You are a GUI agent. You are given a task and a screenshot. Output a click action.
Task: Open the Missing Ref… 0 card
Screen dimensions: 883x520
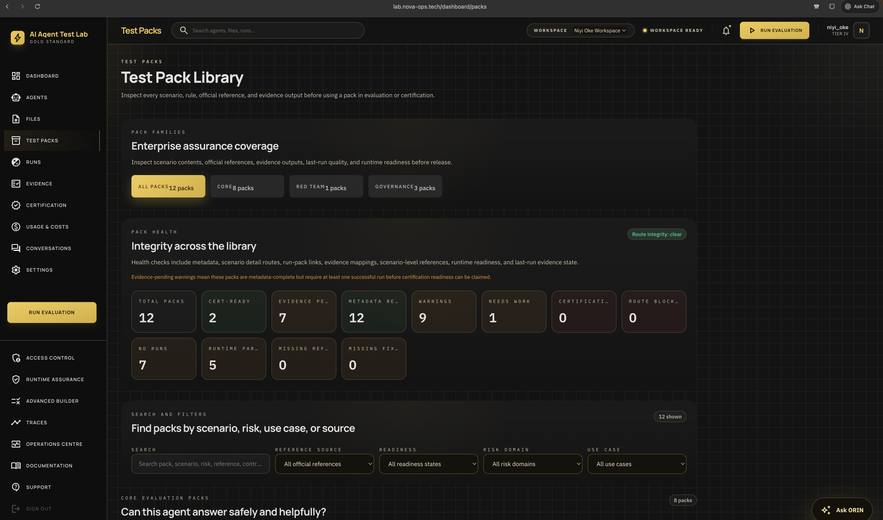304,359
